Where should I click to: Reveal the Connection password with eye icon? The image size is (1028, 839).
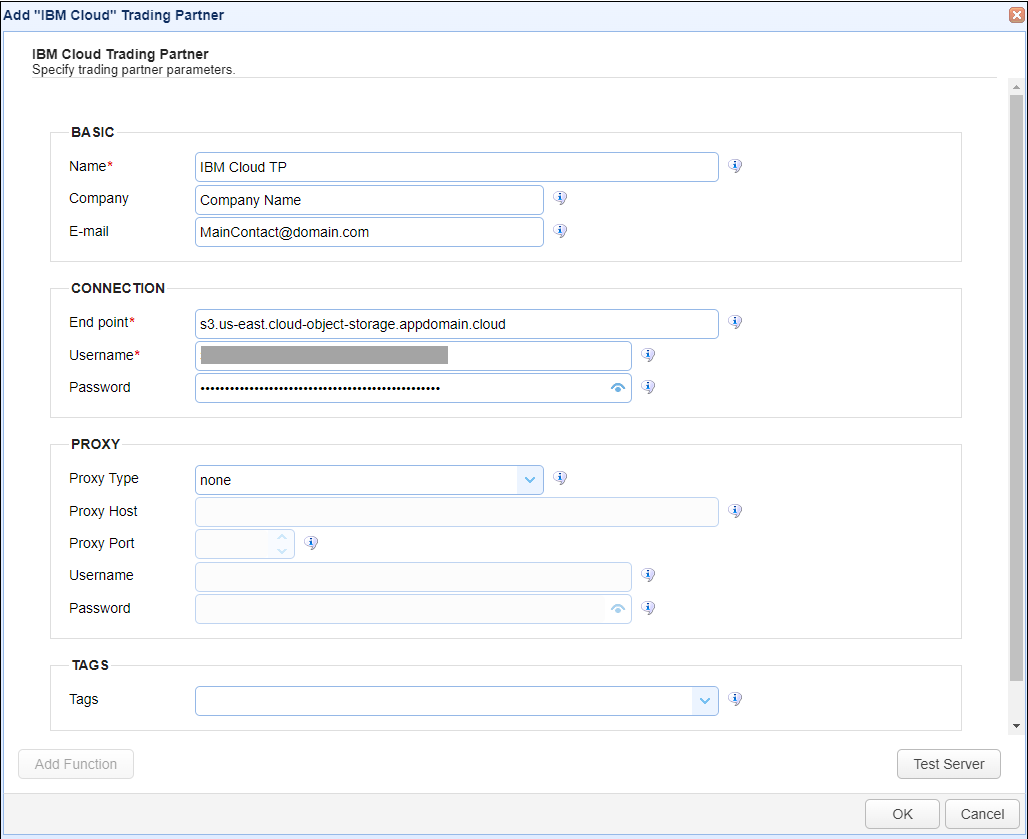click(x=618, y=388)
